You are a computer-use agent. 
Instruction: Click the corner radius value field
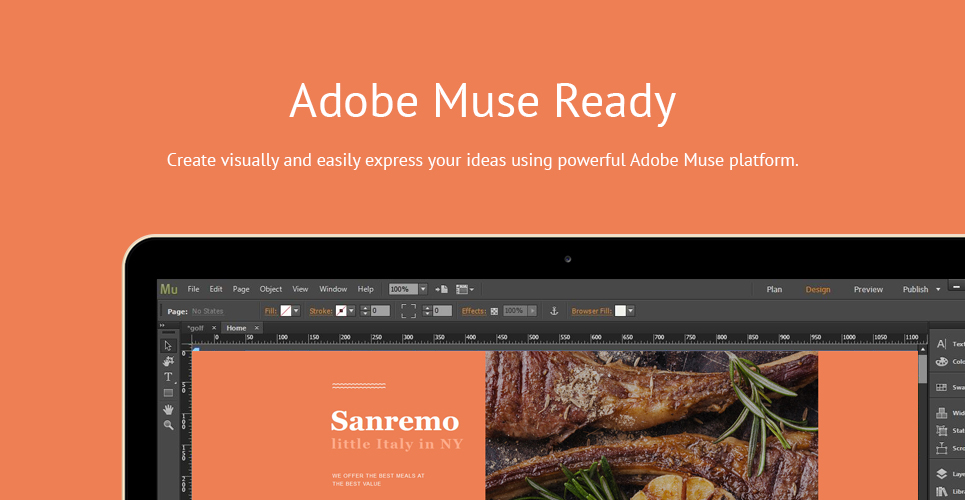[x=442, y=311]
